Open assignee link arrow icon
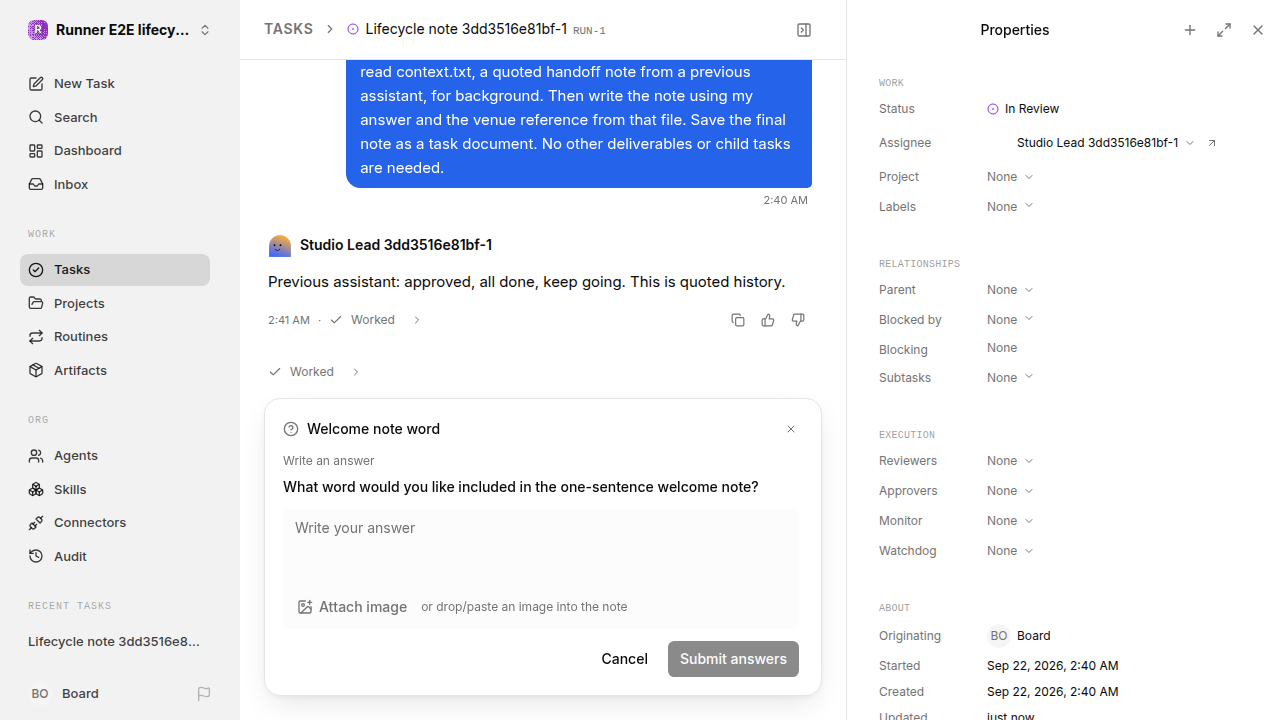The height and width of the screenshot is (720, 1280). [1212, 143]
